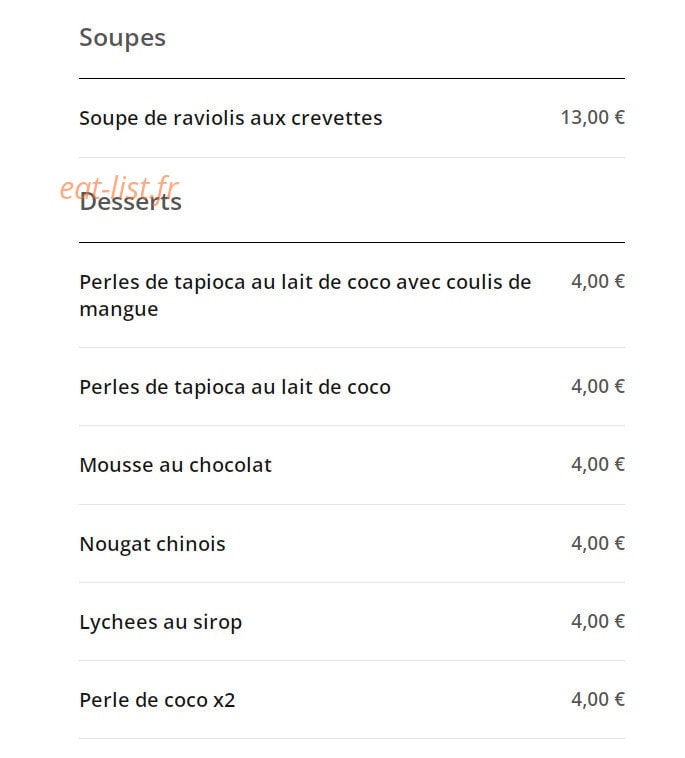Click the divider line under Soupes heading
Viewport: 685px width, 758px height.
click(352, 78)
